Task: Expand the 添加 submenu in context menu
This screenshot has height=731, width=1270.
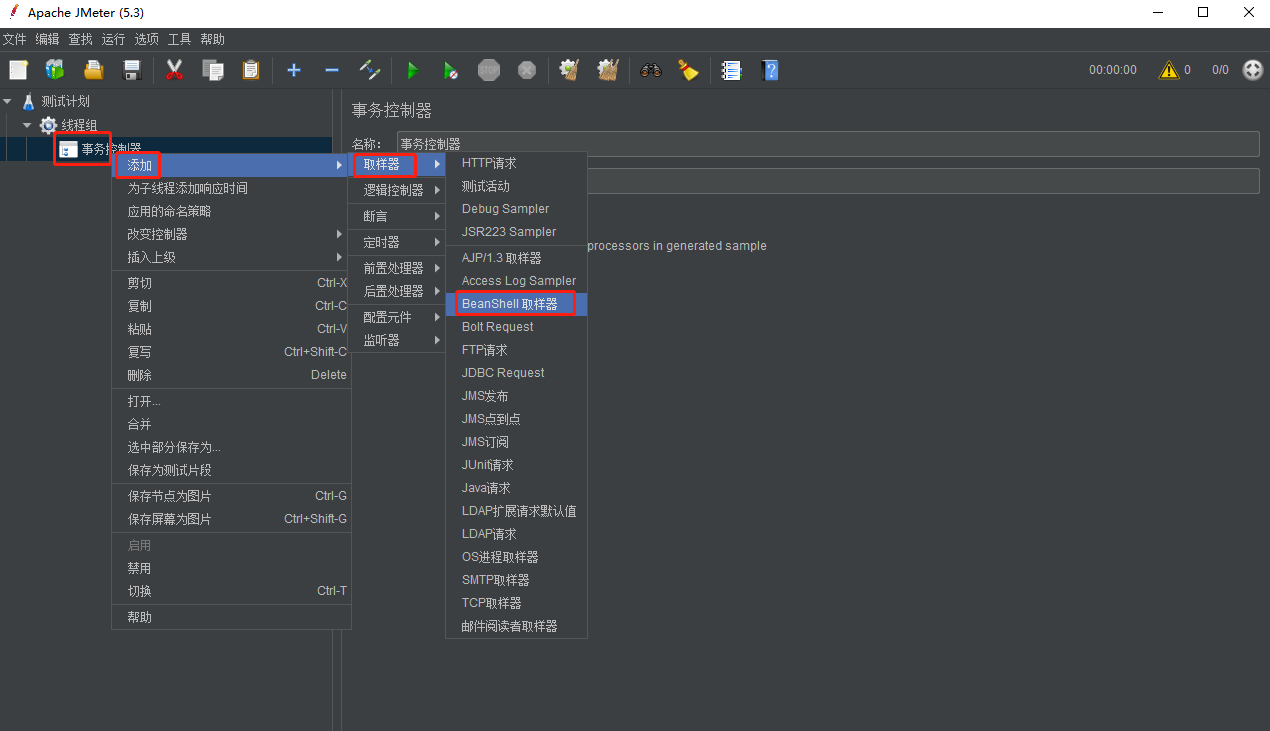Action: point(231,165)
